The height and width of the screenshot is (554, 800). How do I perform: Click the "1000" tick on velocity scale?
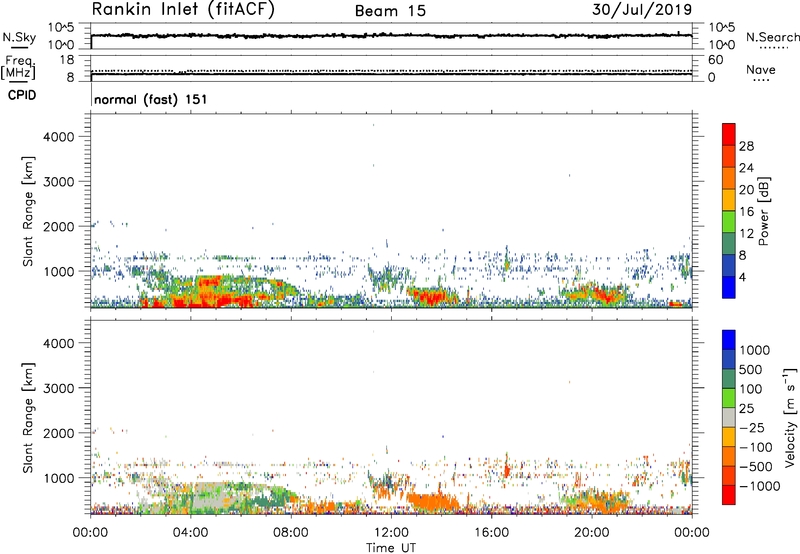pyautogui.click(x=755, y=350)
